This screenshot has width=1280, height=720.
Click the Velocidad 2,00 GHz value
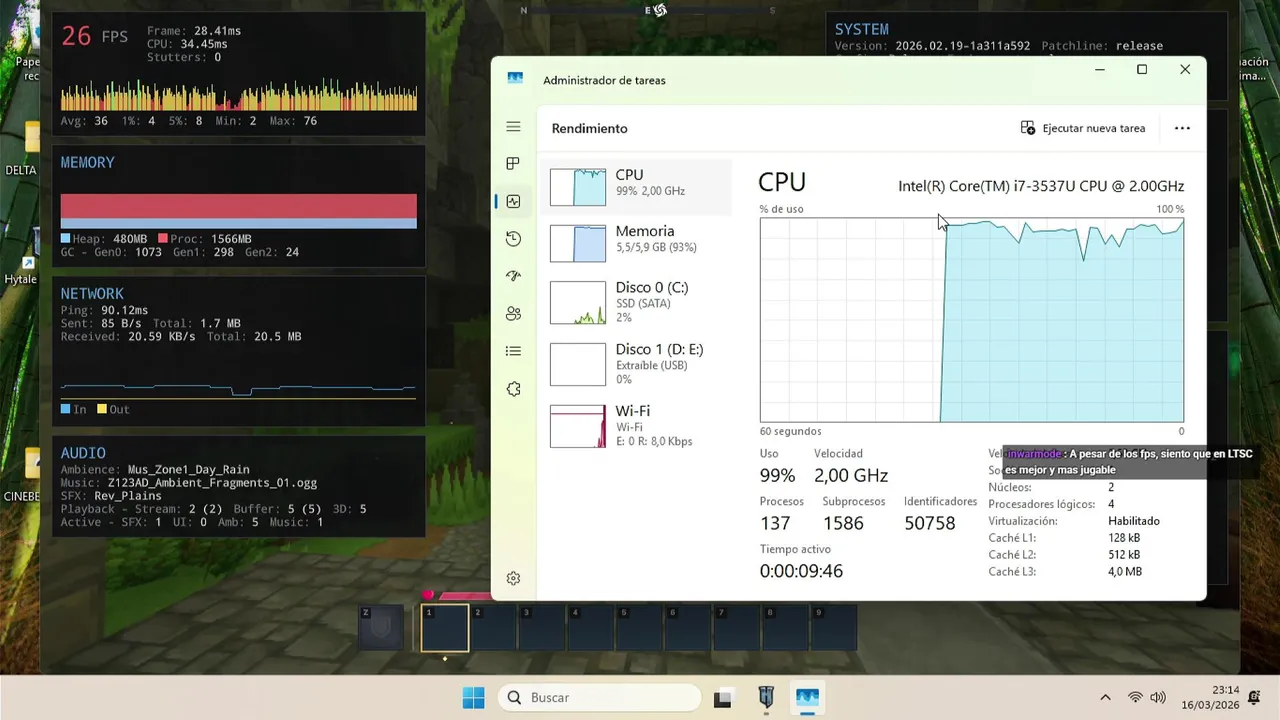click(x=851, y=475)
